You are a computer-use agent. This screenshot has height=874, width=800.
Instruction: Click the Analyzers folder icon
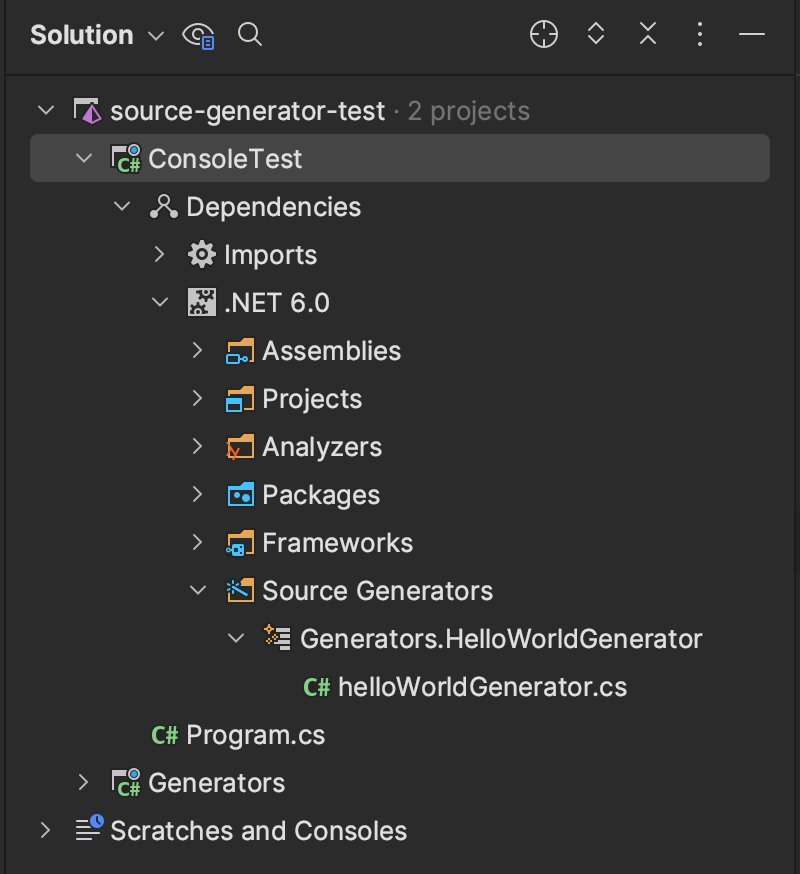240,447
